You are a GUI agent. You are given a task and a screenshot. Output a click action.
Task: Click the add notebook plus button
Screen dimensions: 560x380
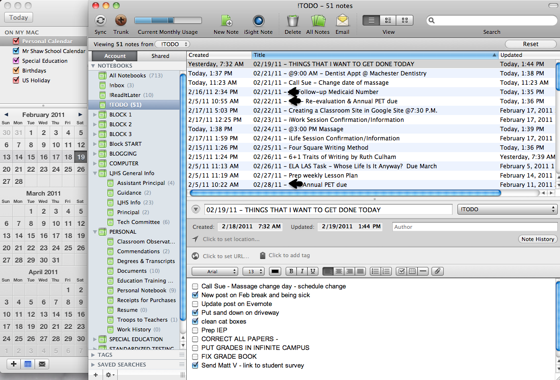tap(96, 375)
